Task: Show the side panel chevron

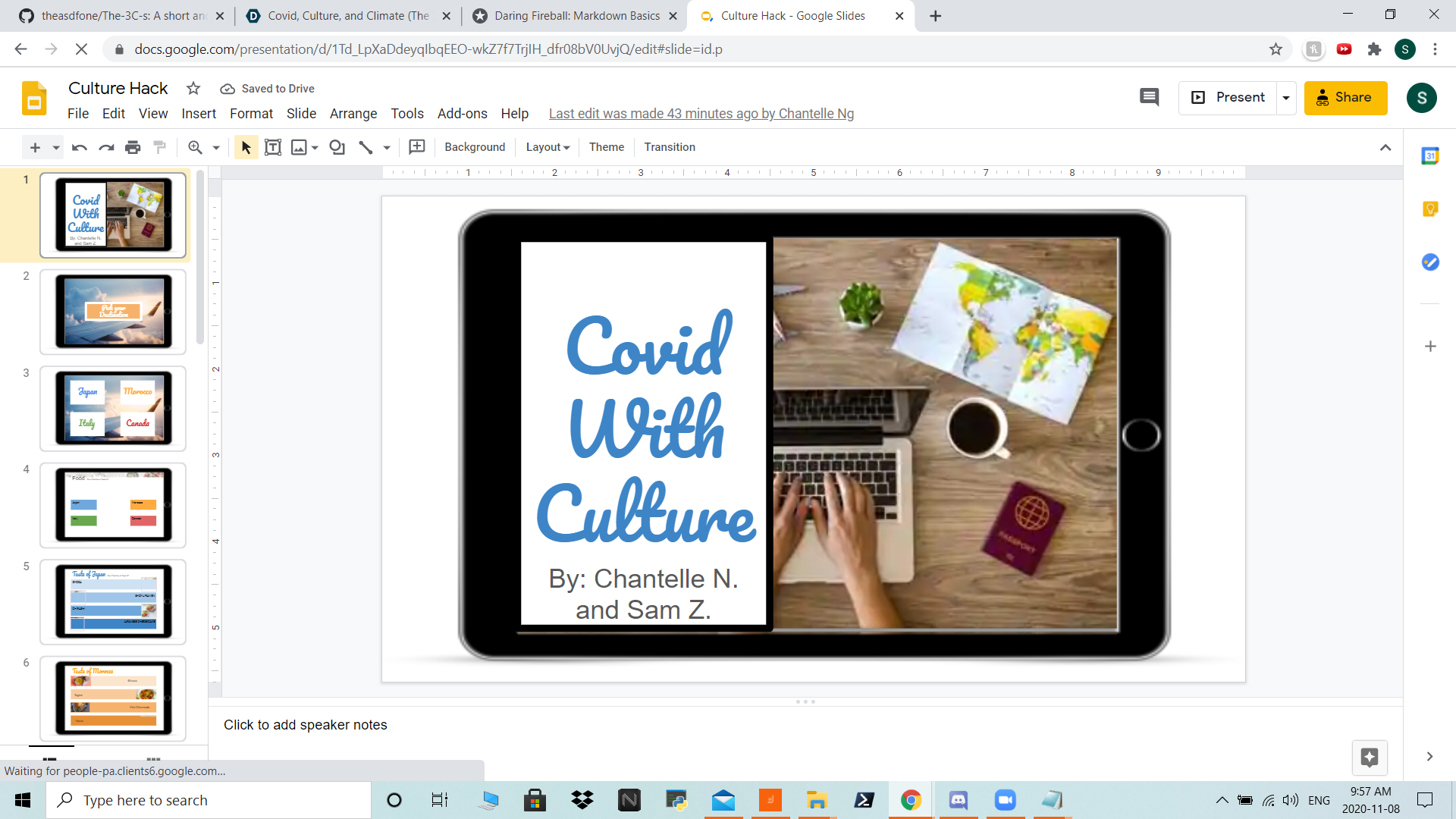Action: (1429, 757)
